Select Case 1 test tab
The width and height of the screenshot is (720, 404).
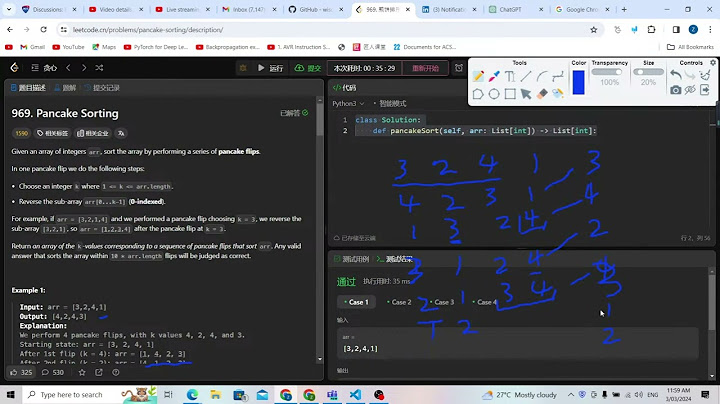click(x=356, y=302)
